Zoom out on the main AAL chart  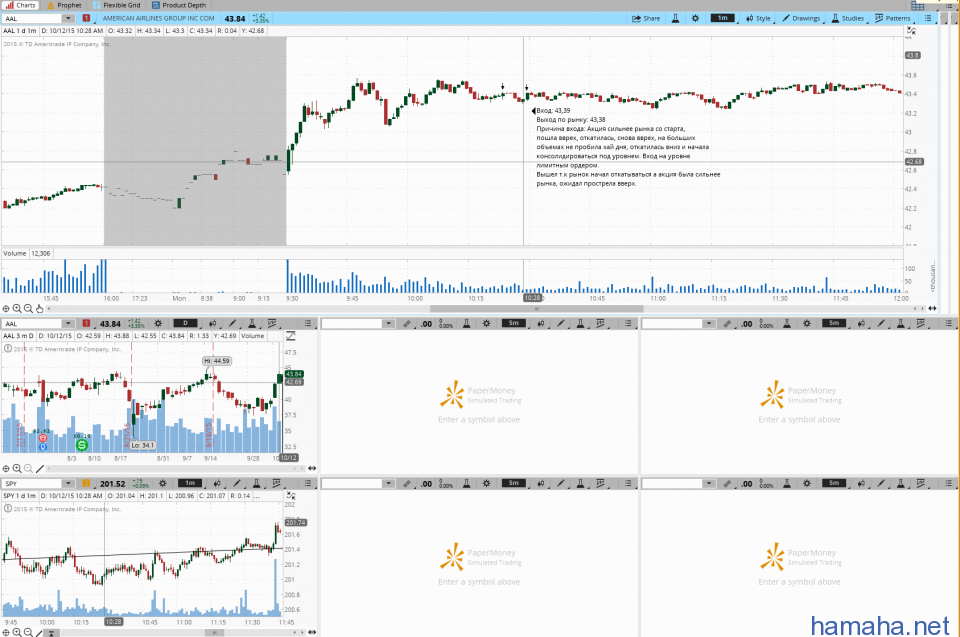[28, 309]
